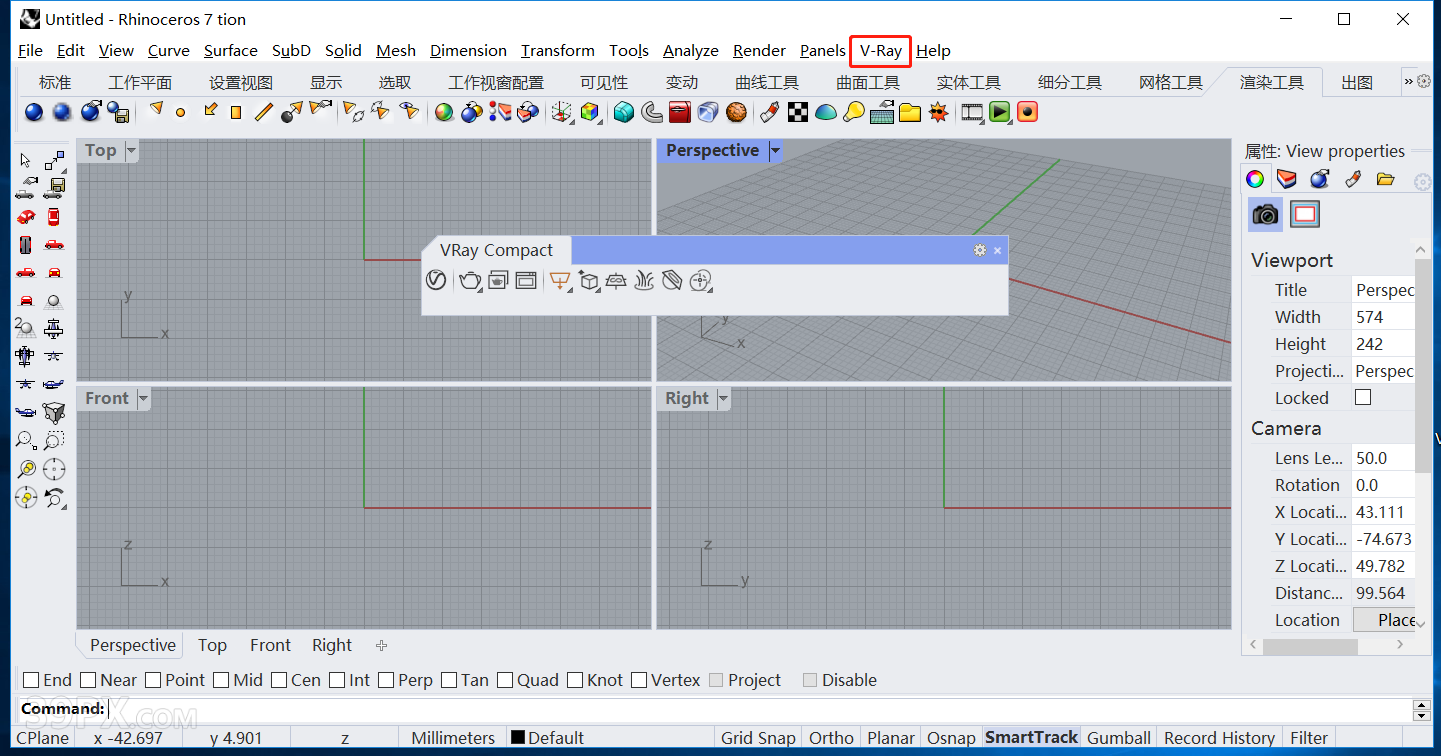Open the Projection dropdown in Viewport properties
The width and height of the screenshot is (1441, 756).
tap(1384, 371)
